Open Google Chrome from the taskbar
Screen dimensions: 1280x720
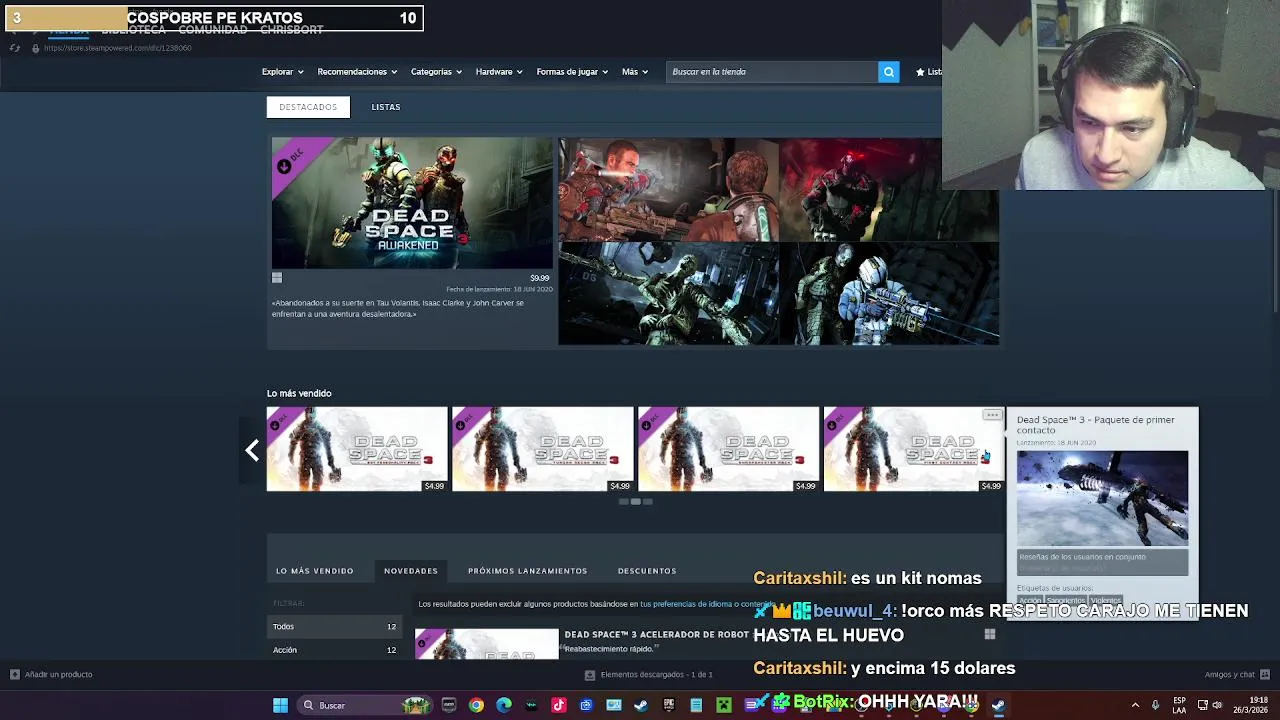(476, 705)
